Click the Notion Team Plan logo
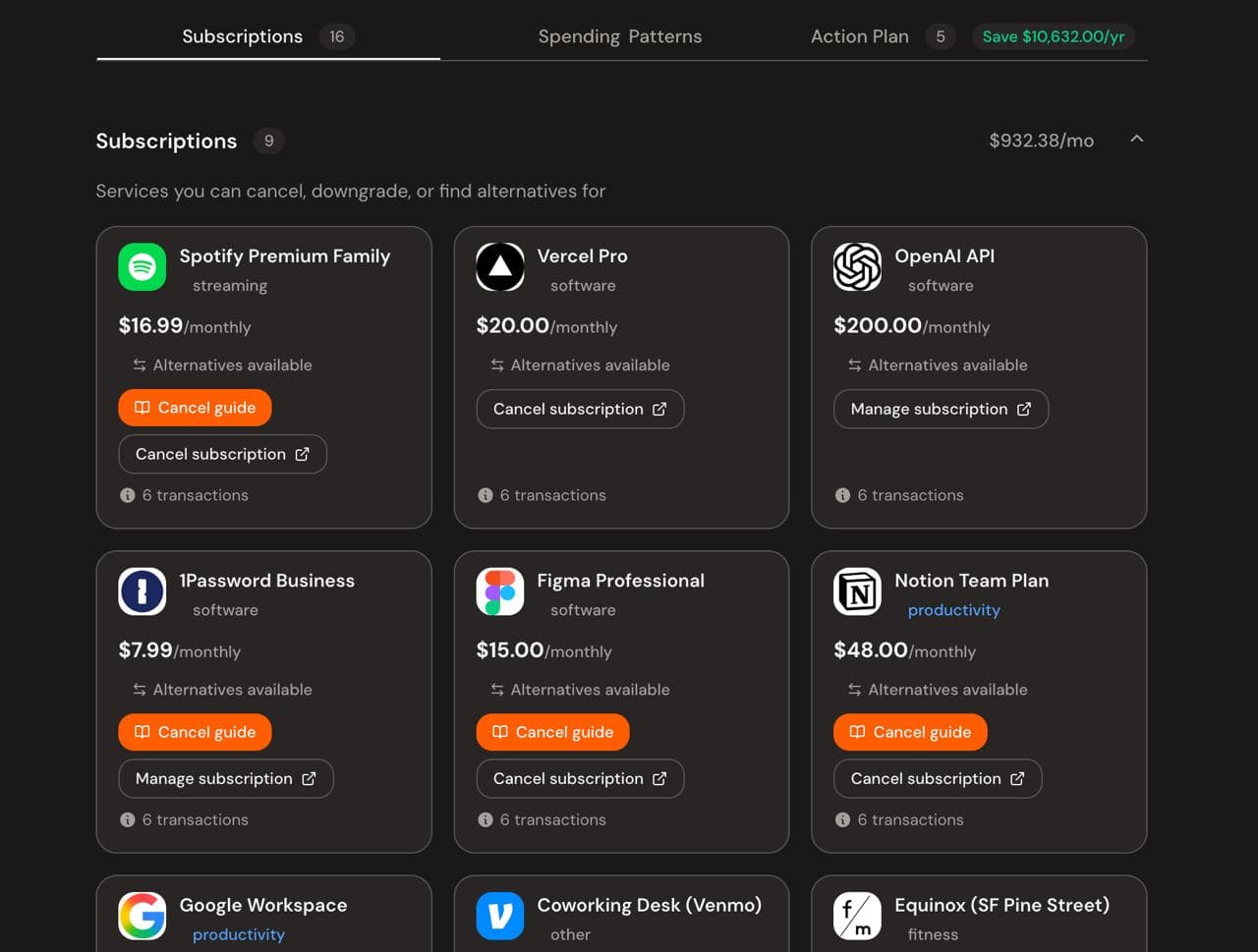The height and width of the screenshot is (952, 1258). coord(857,591)
